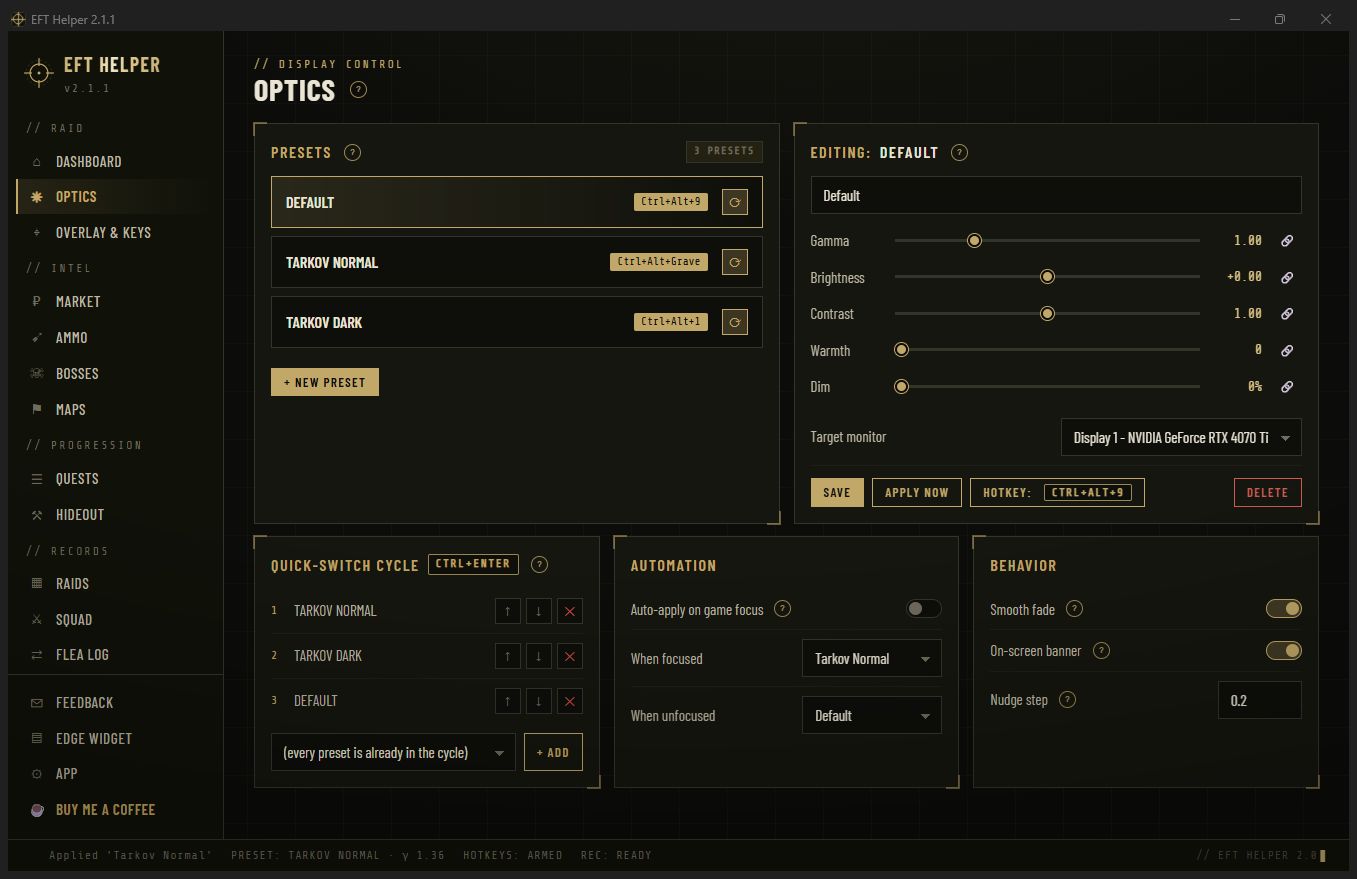Viewport: 1357px width, 879px height.
Task: Click the link icon beside Dim value
Action: [1288, 386]
